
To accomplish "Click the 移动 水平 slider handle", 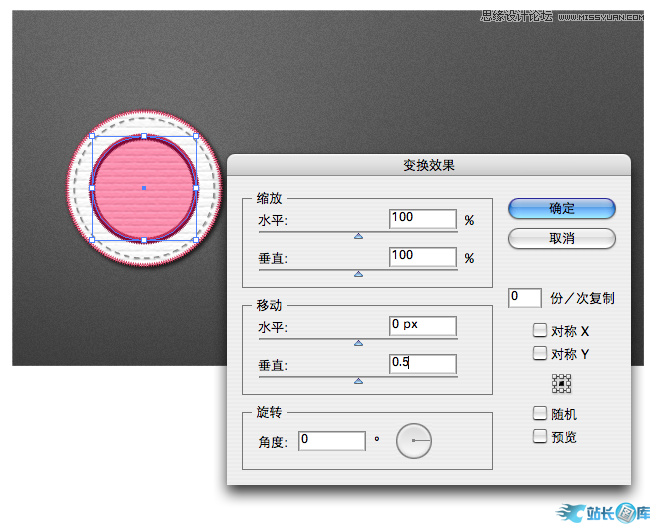I will [358, 343].
